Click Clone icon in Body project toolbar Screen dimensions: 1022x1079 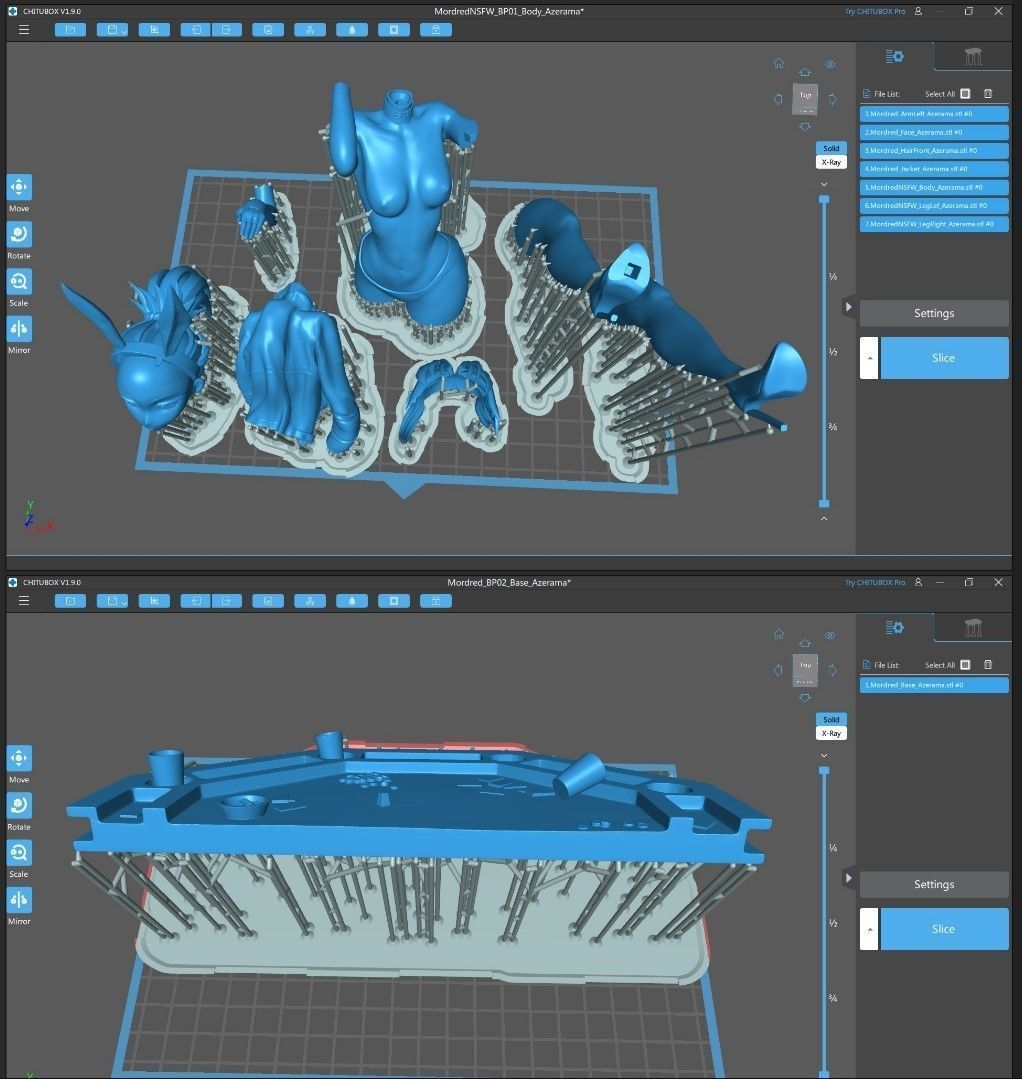pos(268,30)
